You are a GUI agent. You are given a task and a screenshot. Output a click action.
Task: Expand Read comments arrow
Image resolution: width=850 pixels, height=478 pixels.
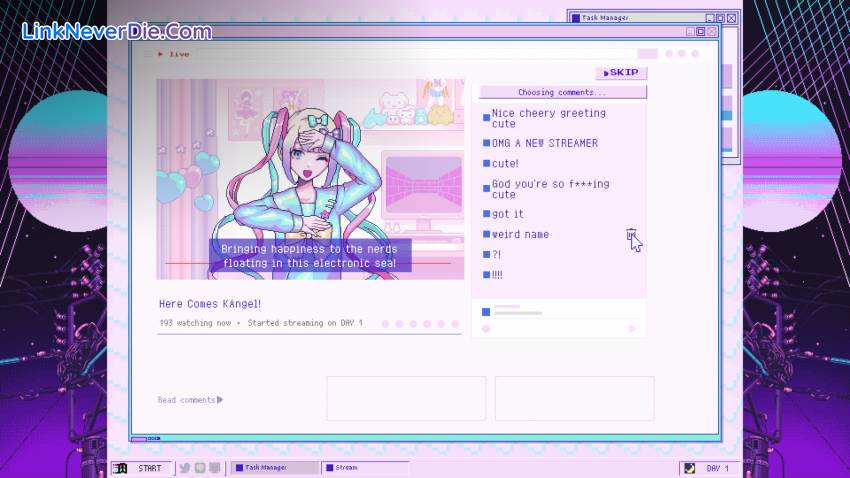[x=220, y=400]
